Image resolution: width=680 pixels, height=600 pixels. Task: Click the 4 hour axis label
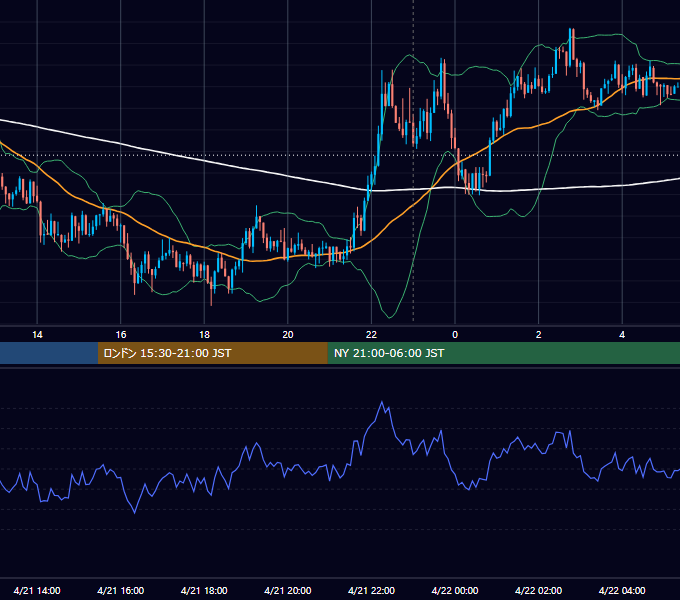coord(622,335)
